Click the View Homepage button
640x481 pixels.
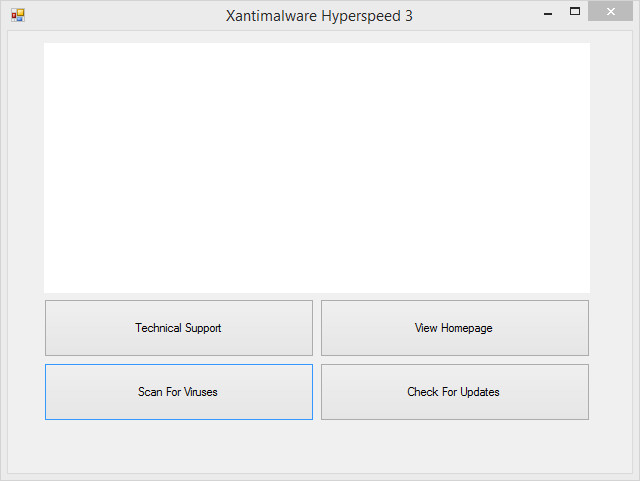coord(455,328)
